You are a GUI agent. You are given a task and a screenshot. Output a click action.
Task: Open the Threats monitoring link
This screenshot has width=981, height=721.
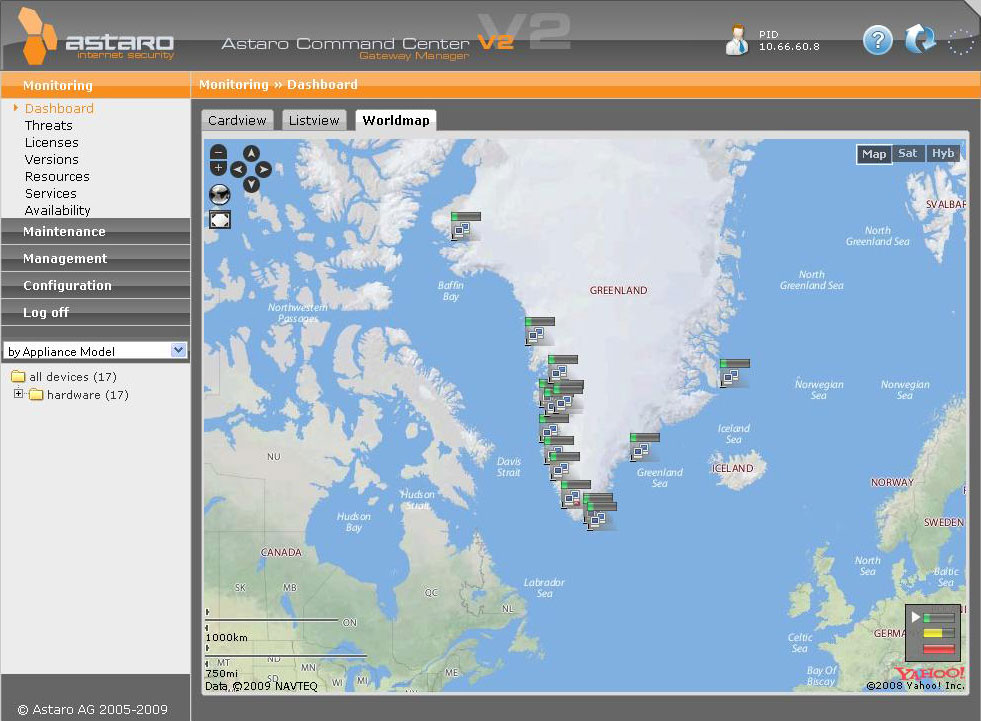(x=49, y=125)
